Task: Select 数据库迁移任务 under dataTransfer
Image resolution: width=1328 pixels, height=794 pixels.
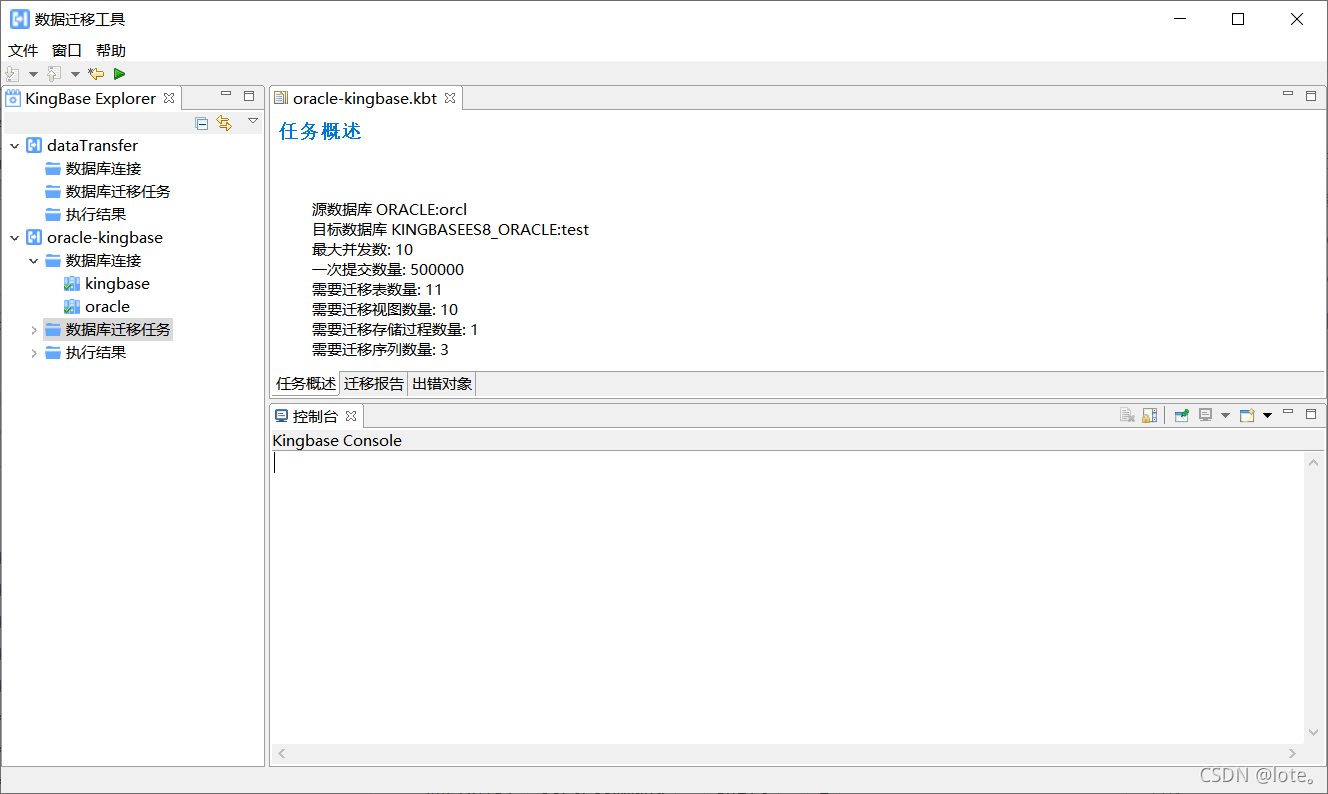Action: (108, 192)
